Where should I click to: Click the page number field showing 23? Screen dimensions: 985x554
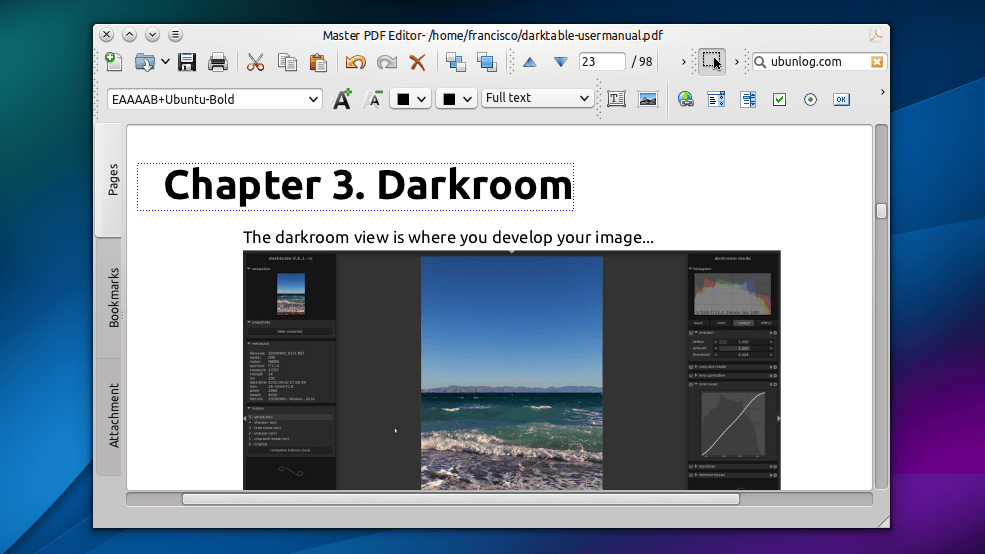tap(602, 62)
